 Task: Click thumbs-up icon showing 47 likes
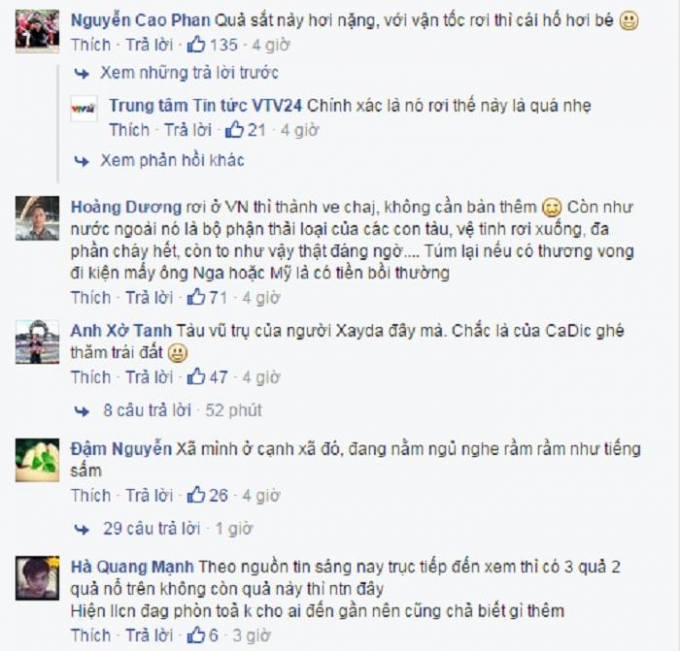pyautogui.click(x=196, y=376)
